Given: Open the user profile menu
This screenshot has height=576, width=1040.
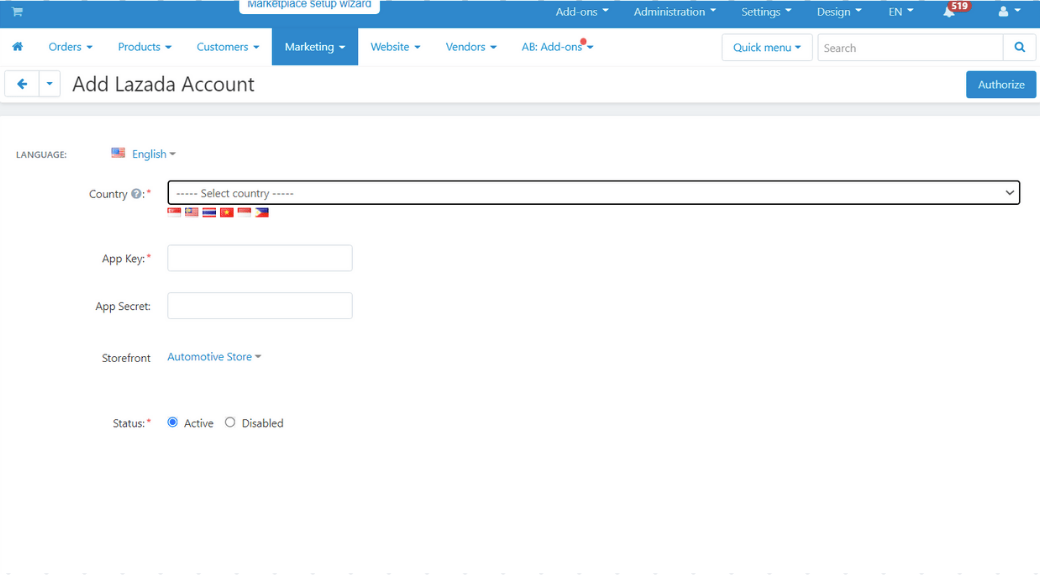Looking at the screenshot, I should pos(1009,11).
